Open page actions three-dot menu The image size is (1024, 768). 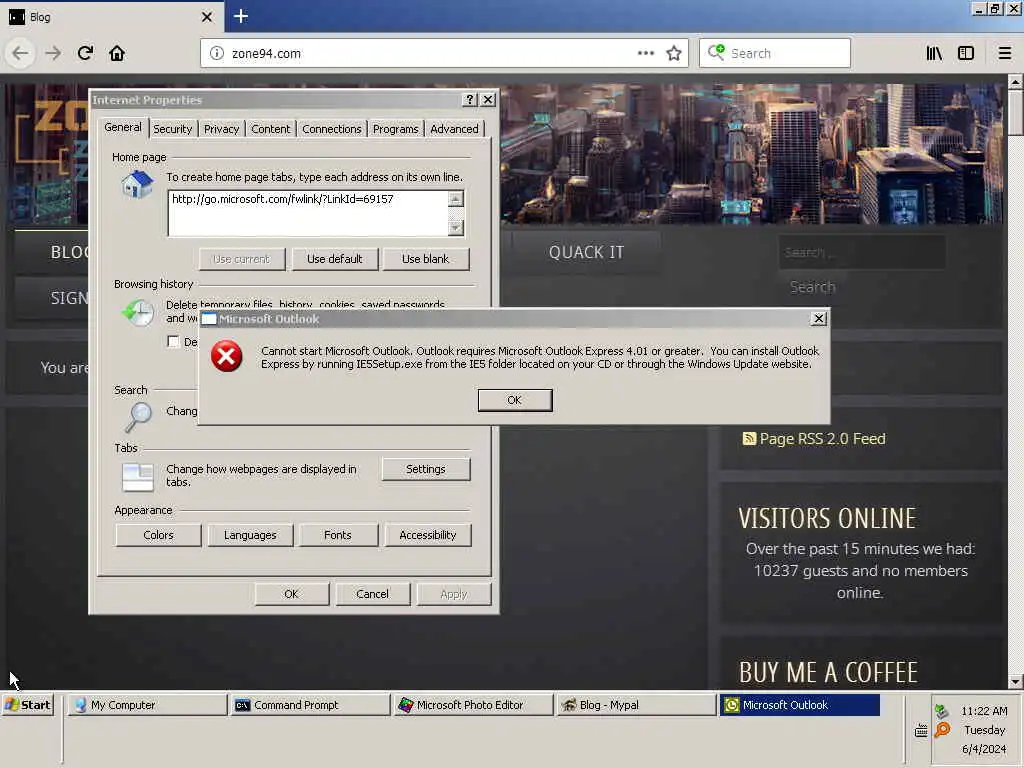tap(645, 53)
